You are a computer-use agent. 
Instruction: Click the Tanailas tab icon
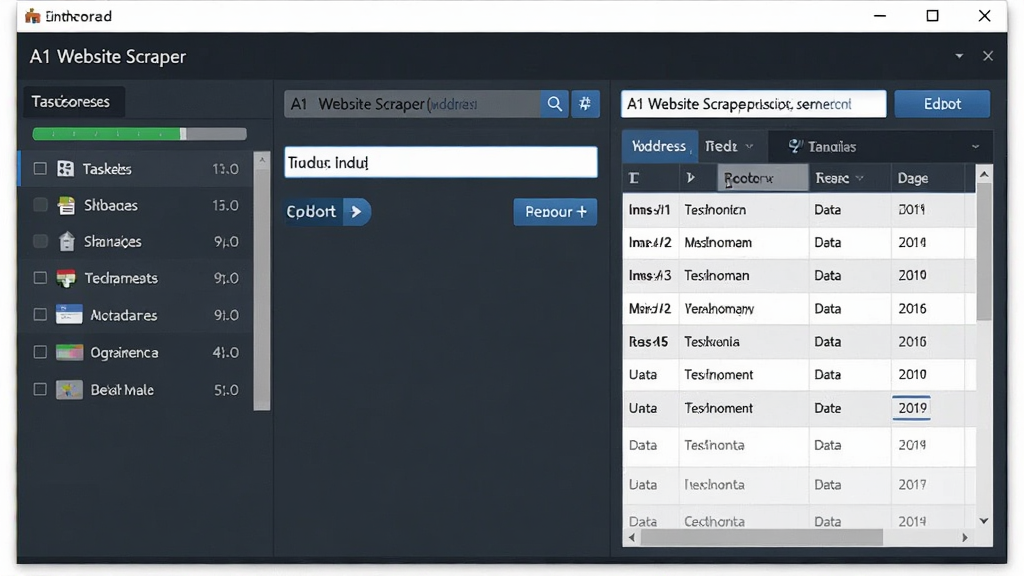[795, 146]
